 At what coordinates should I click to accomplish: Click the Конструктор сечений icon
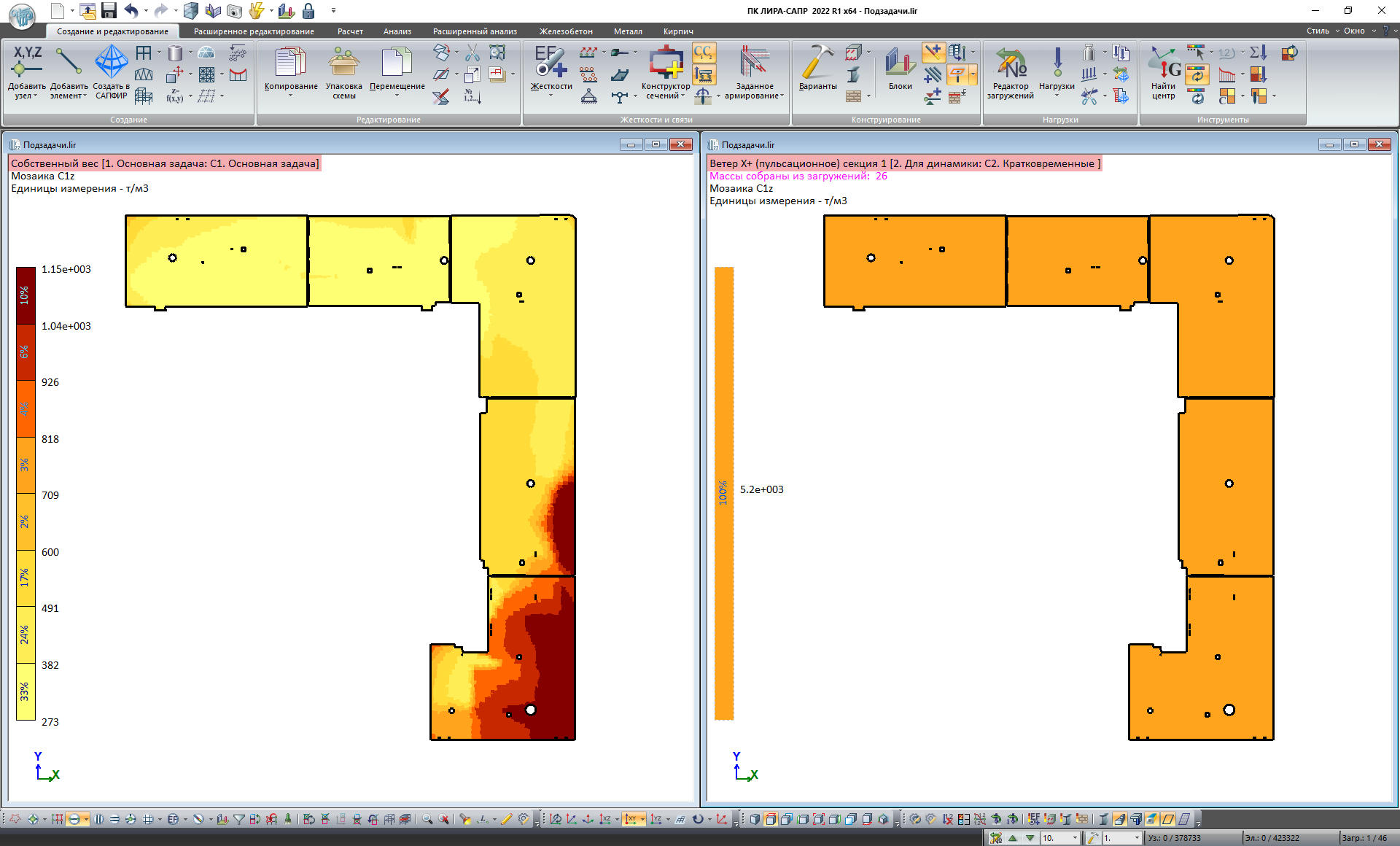tap(665, 62)
